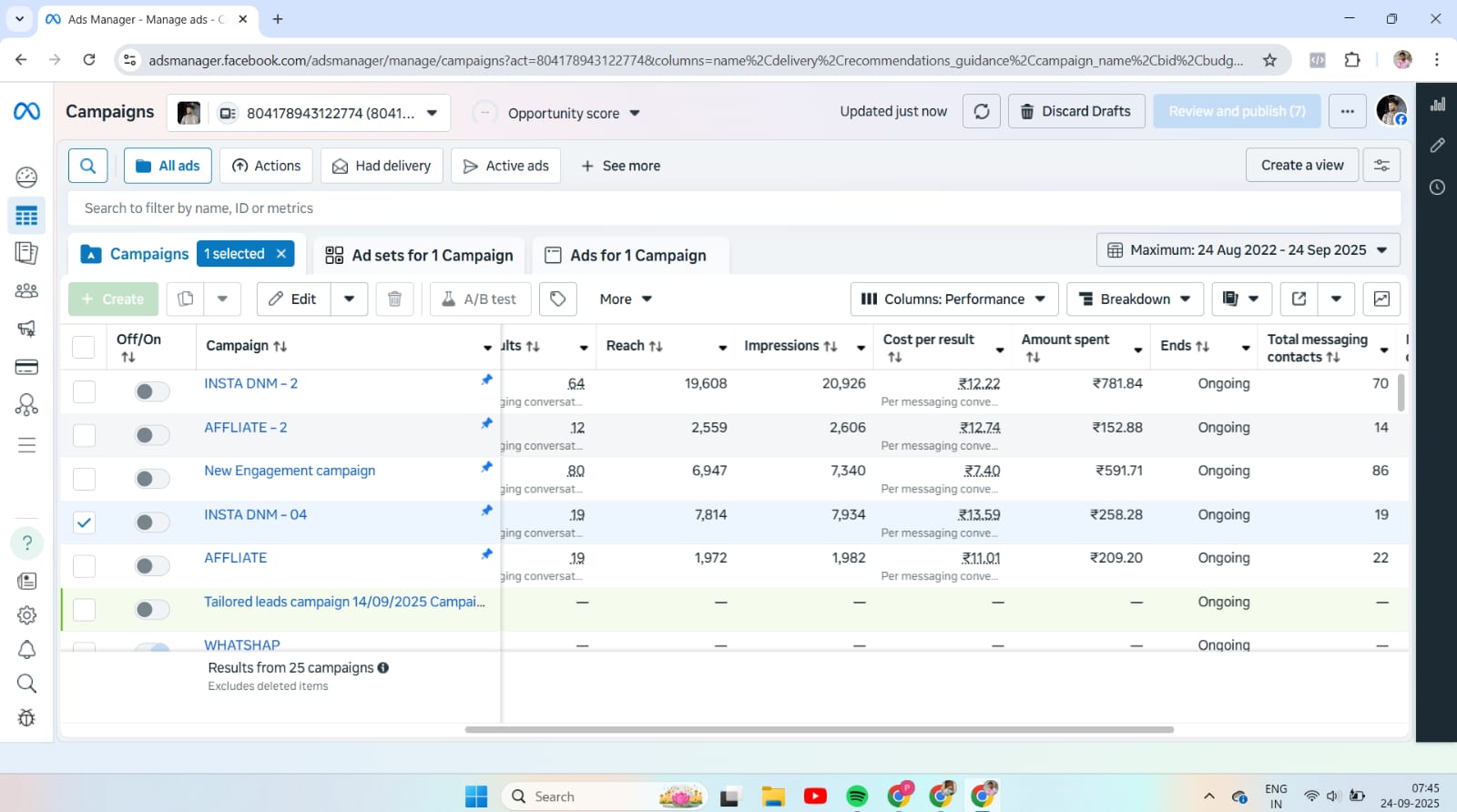Tick the AFFLIATE campaign row checkbox

pos(84,566)
